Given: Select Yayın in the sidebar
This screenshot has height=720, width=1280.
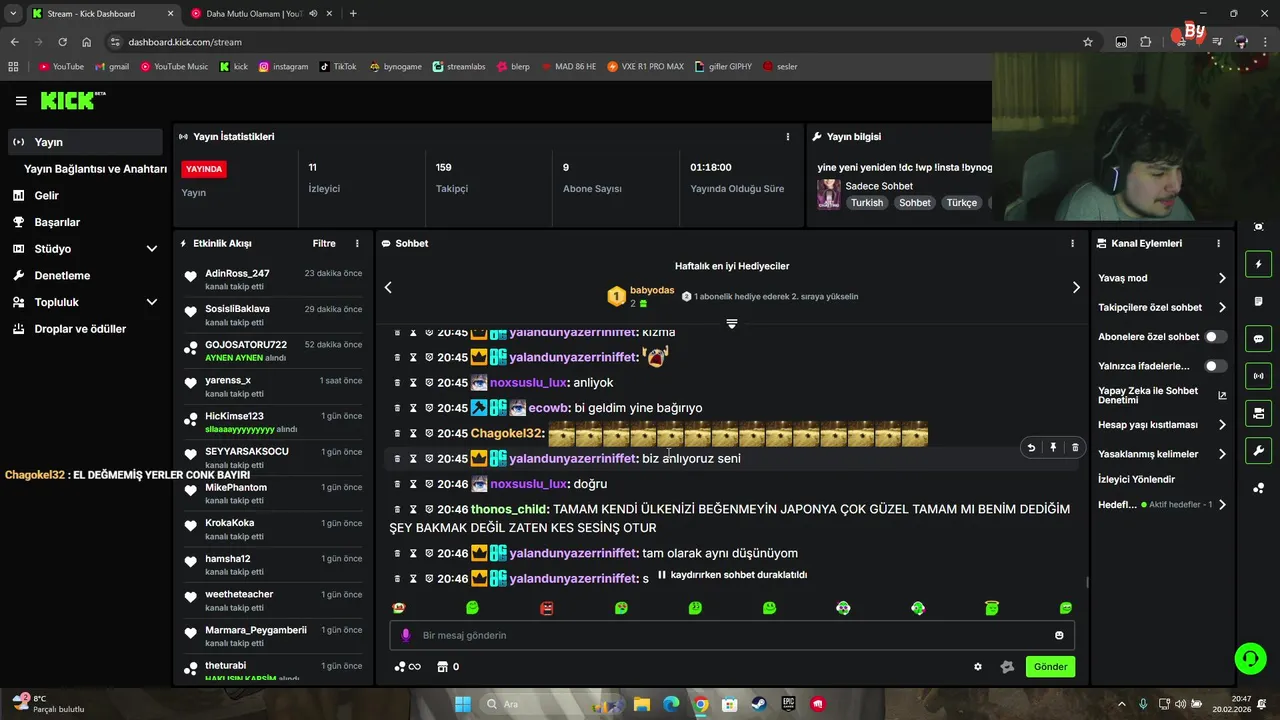Looking at the screenshot, I should [x=85, y=142].
